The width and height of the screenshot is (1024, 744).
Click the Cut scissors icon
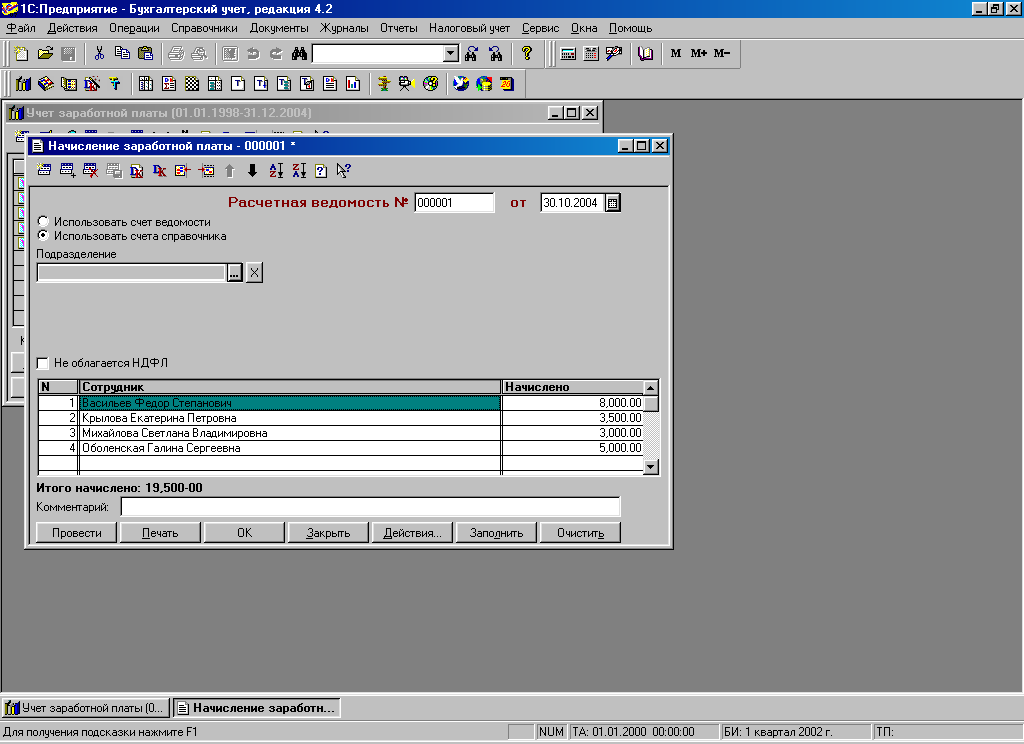click(x=99, y=54)
